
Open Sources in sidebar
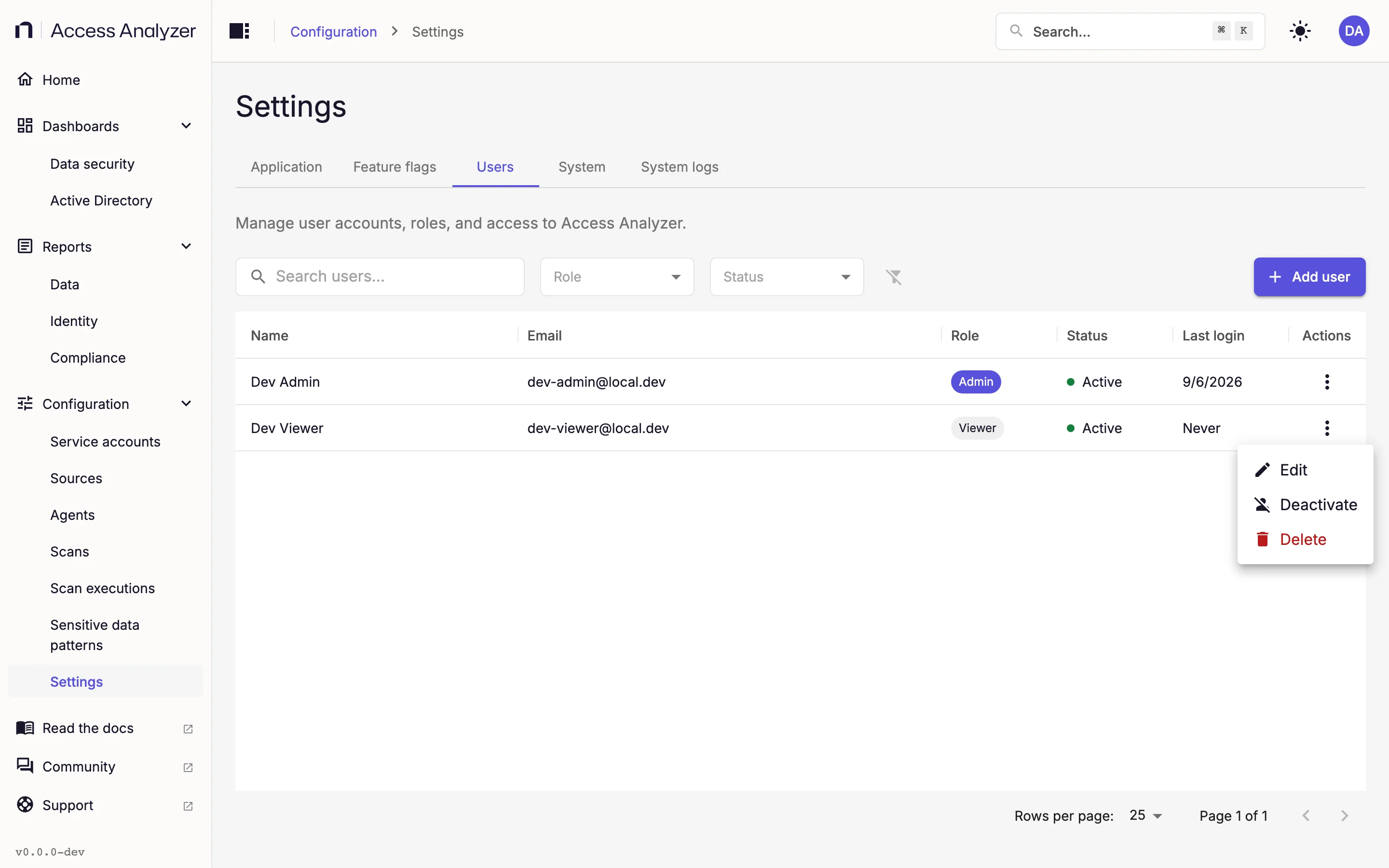(x=76, y=478)
